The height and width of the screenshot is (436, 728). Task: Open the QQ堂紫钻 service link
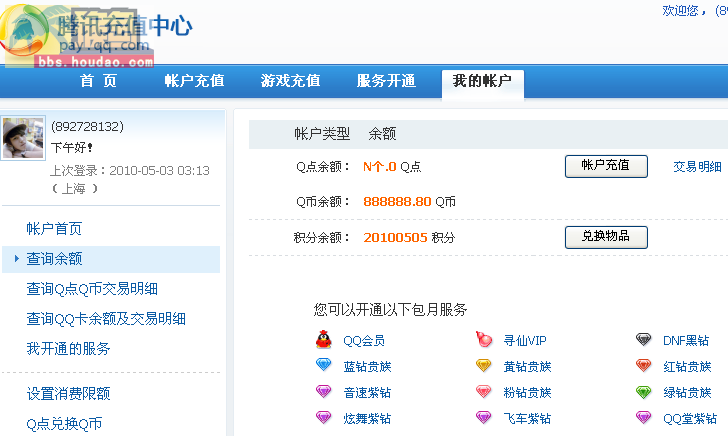(x=690, y=419)
